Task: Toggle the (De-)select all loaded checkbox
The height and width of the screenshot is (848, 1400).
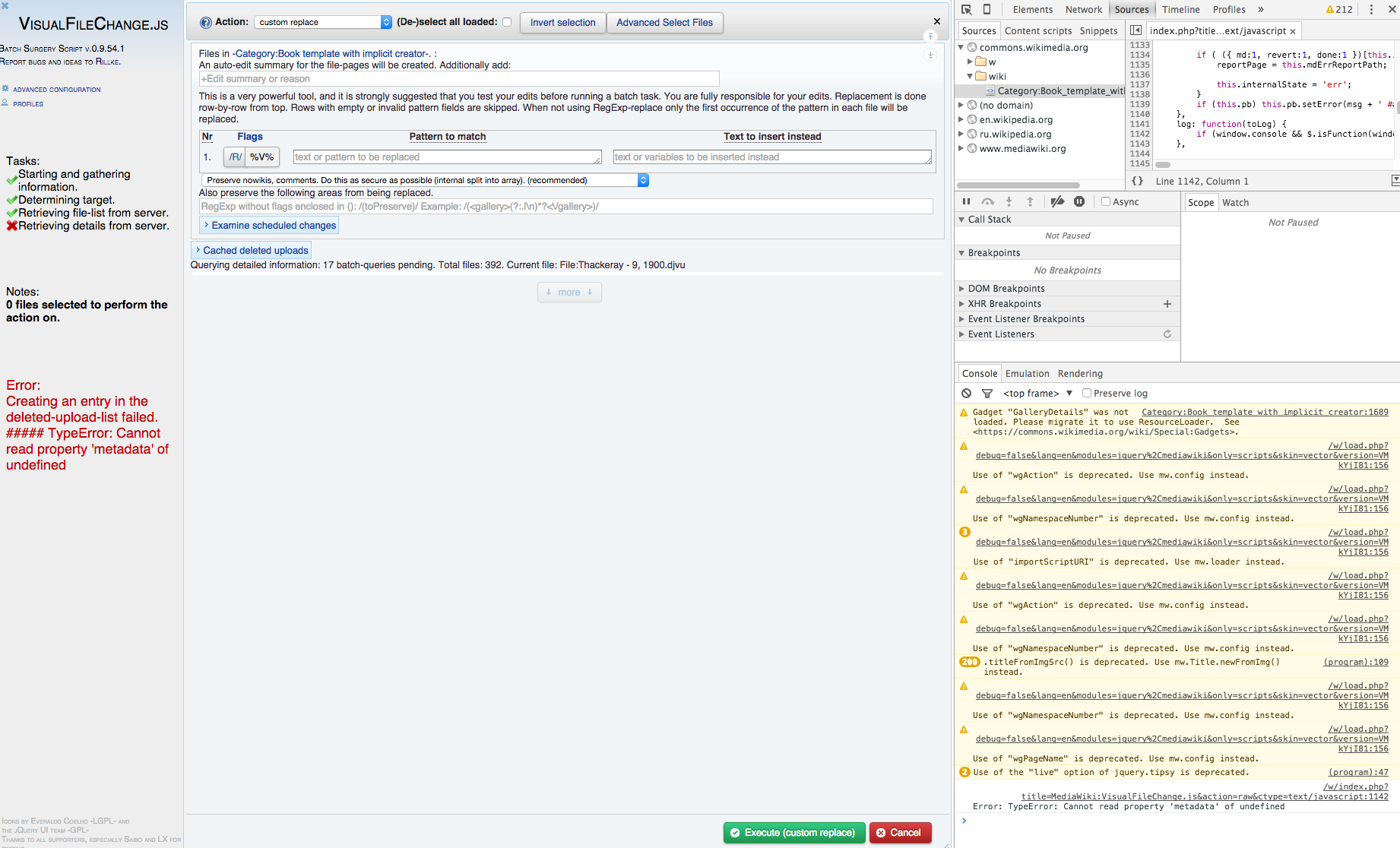Action: 507,22
